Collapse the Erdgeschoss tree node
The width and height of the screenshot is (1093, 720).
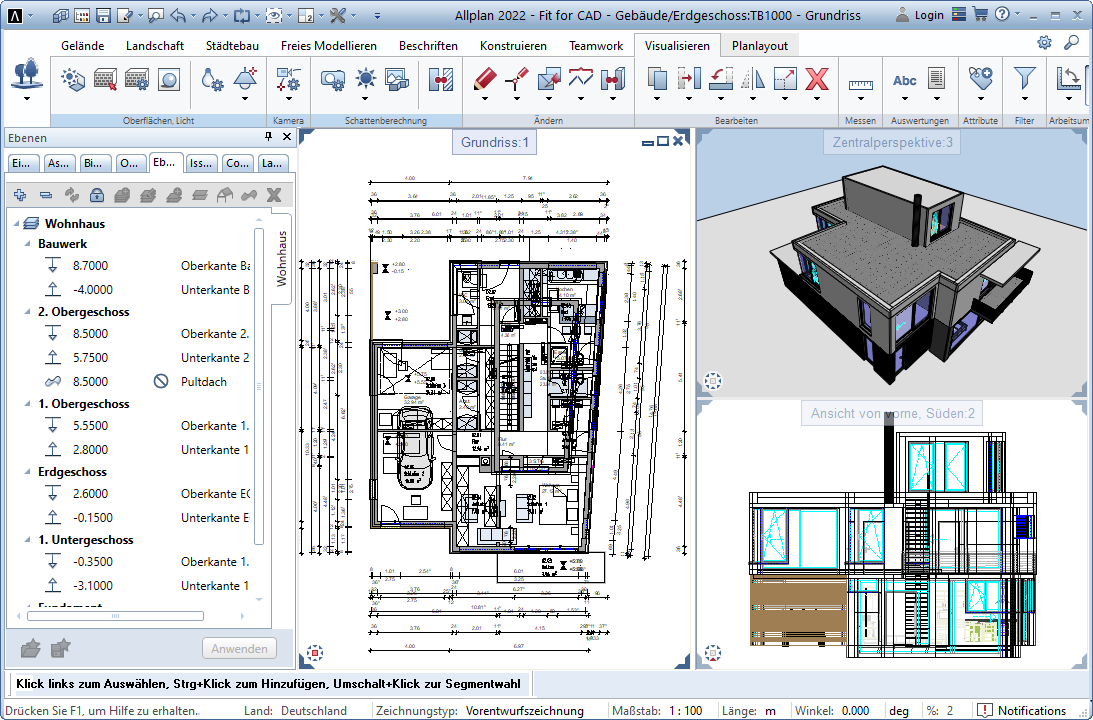click(28, 472)
